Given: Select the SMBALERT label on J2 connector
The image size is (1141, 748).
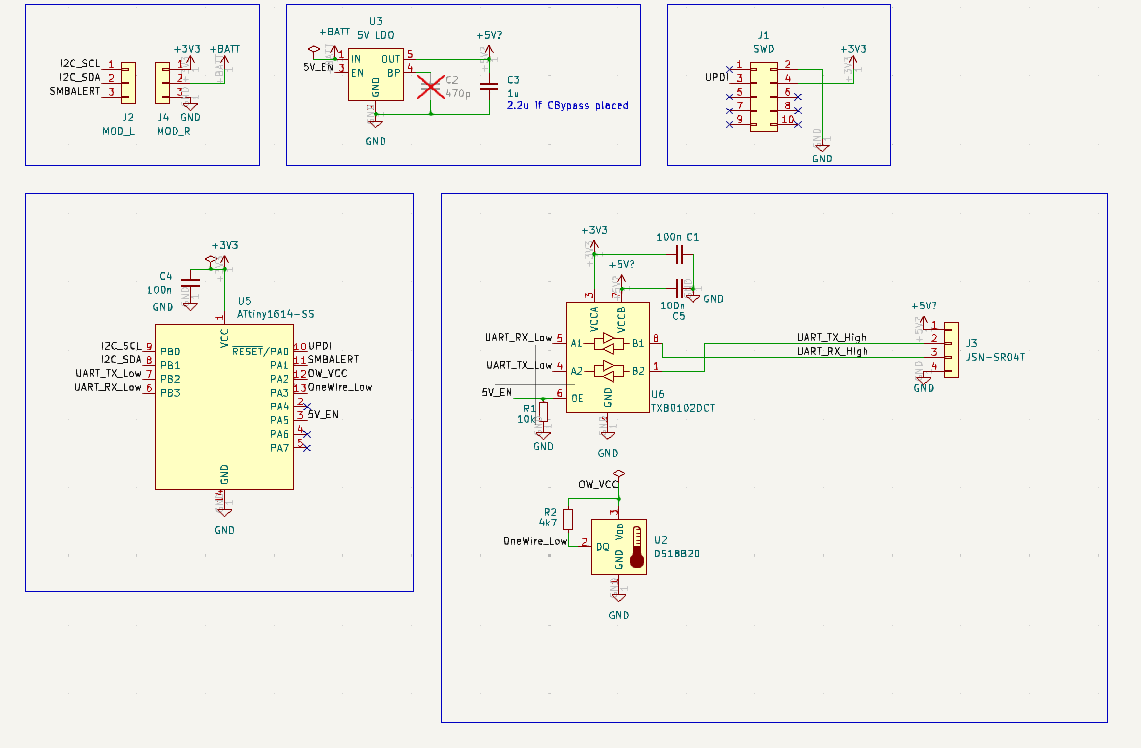Looking at the screenshot, I should pyautogui.click(x=75, y=92).
